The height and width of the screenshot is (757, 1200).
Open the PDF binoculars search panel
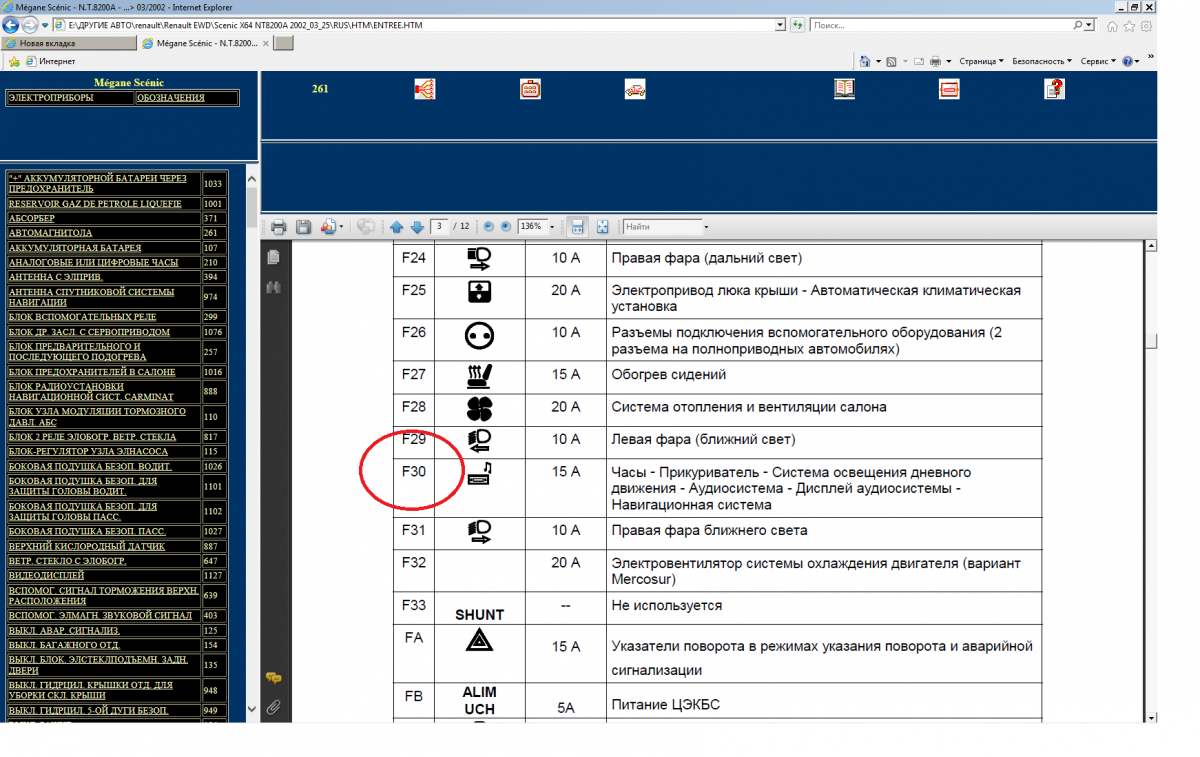273,287
